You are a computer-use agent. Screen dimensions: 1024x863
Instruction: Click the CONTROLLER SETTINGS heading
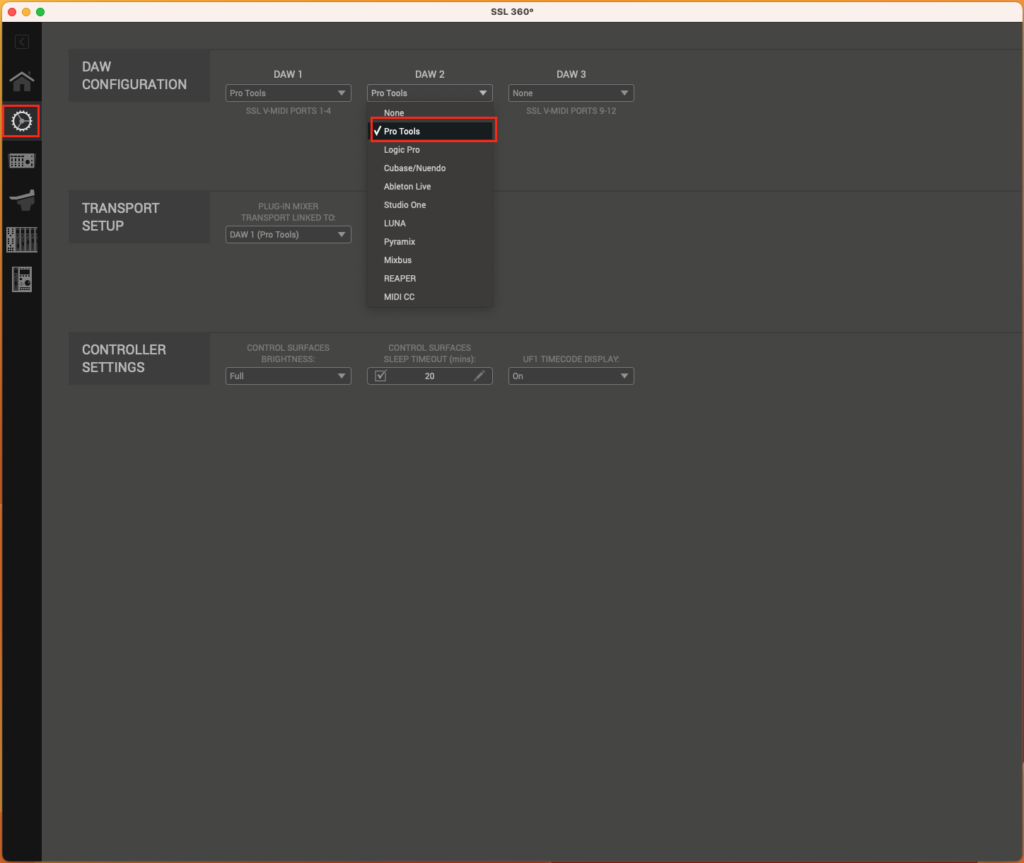[x=123, y=359]
